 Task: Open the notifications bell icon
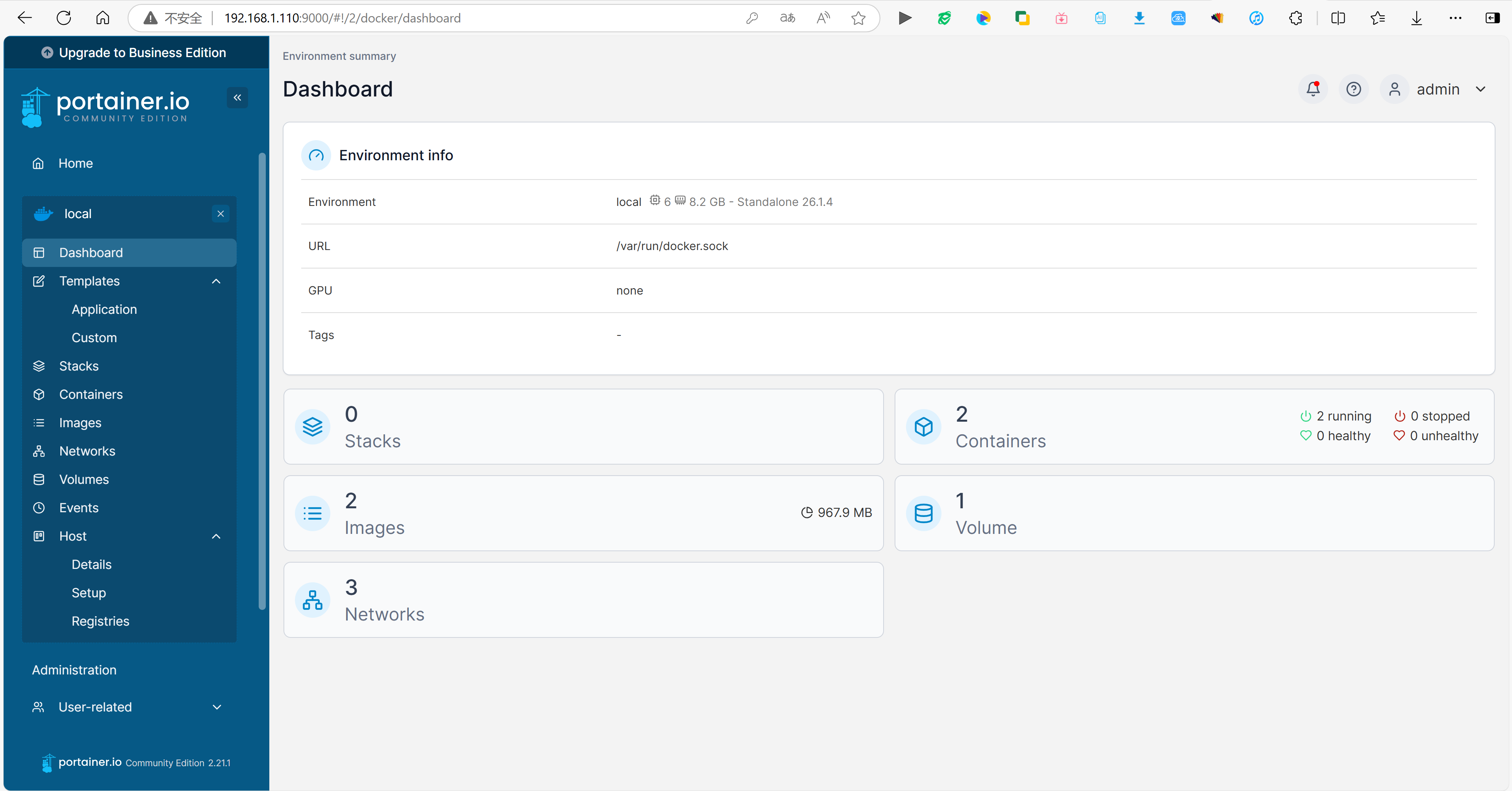pos(1312,89)
